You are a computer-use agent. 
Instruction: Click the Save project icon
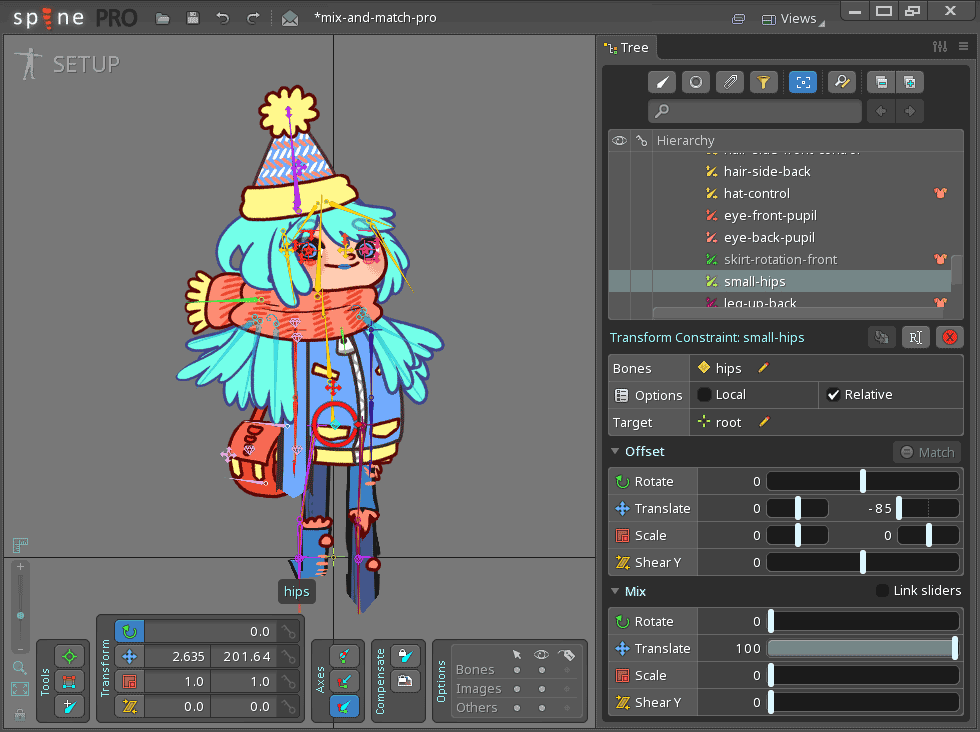[x=192, y=18]
